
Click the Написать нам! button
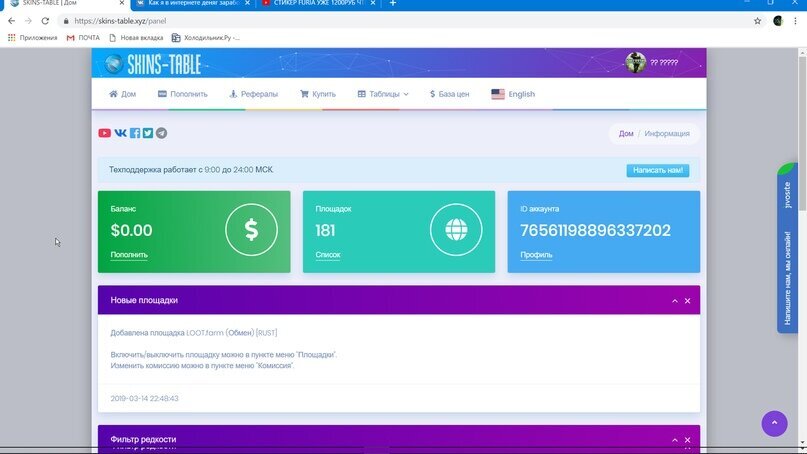pos(658,170)
